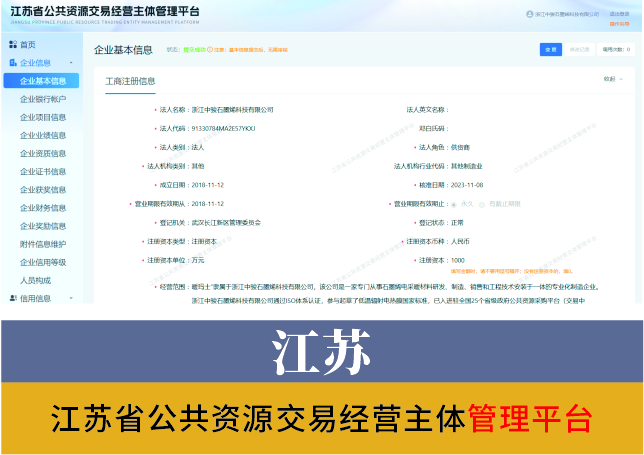Open 企业信用等级 in sidebar
This screenshot has height=455, width=644.
(43, 262)
